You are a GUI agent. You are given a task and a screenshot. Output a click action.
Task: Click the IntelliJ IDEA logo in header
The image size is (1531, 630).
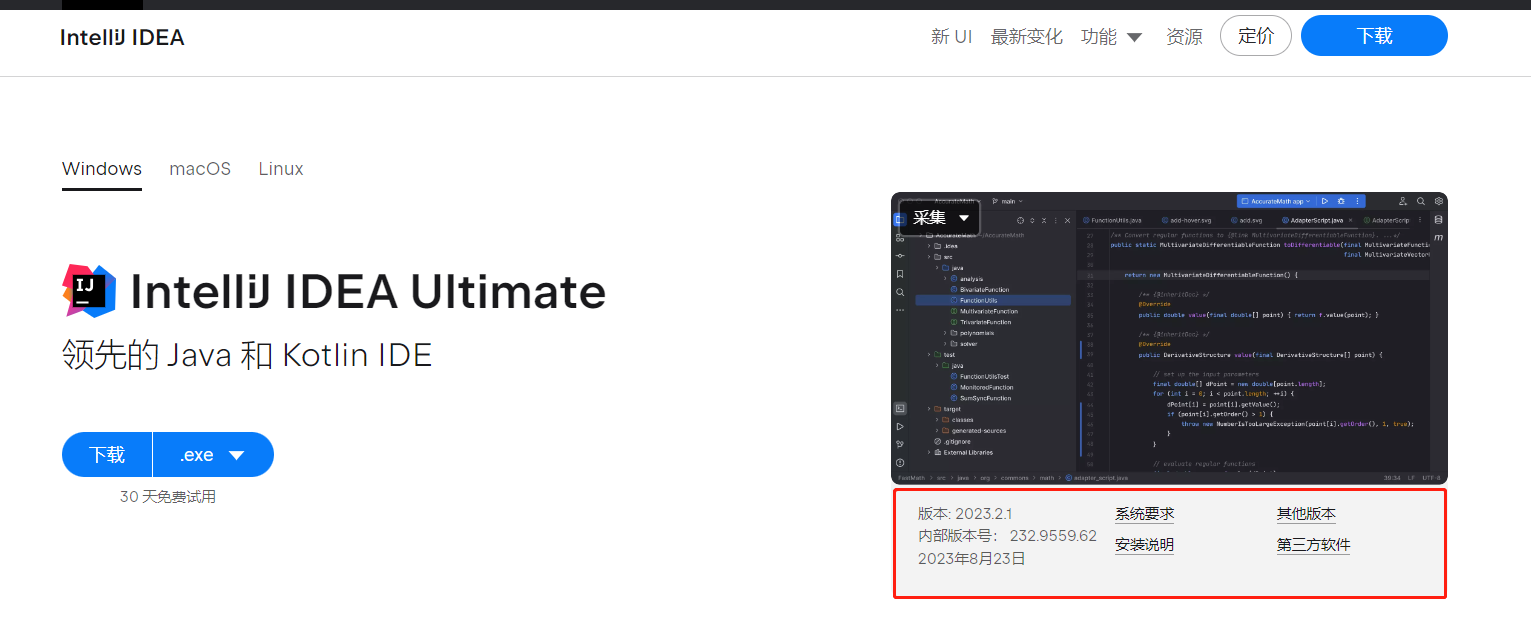coord(122,37)
